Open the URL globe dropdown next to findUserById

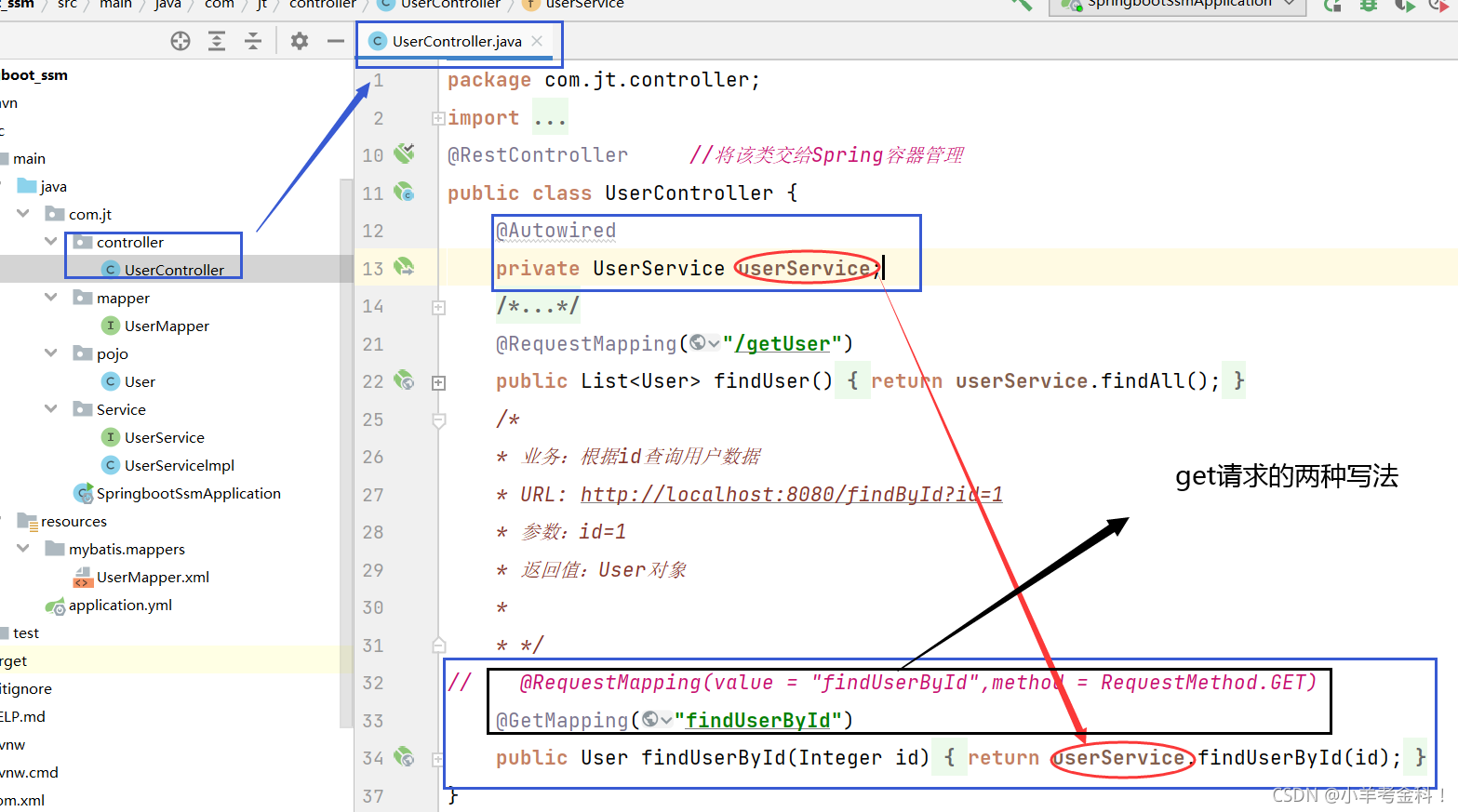pyautogui.click(x=657, y=719)
